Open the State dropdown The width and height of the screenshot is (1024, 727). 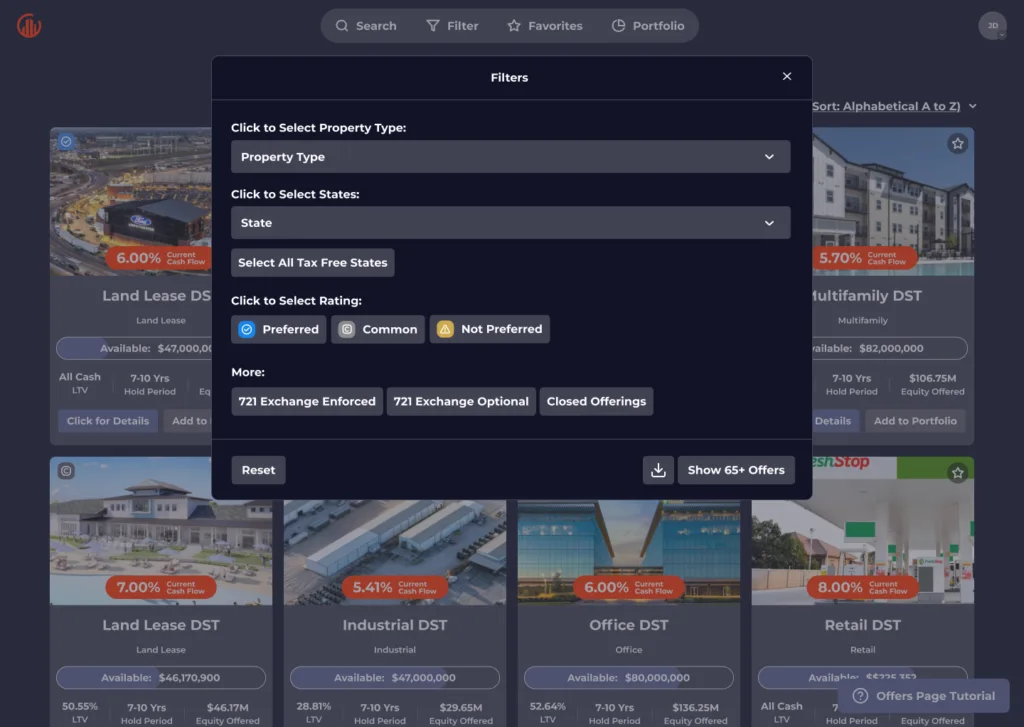pos(511,223)
